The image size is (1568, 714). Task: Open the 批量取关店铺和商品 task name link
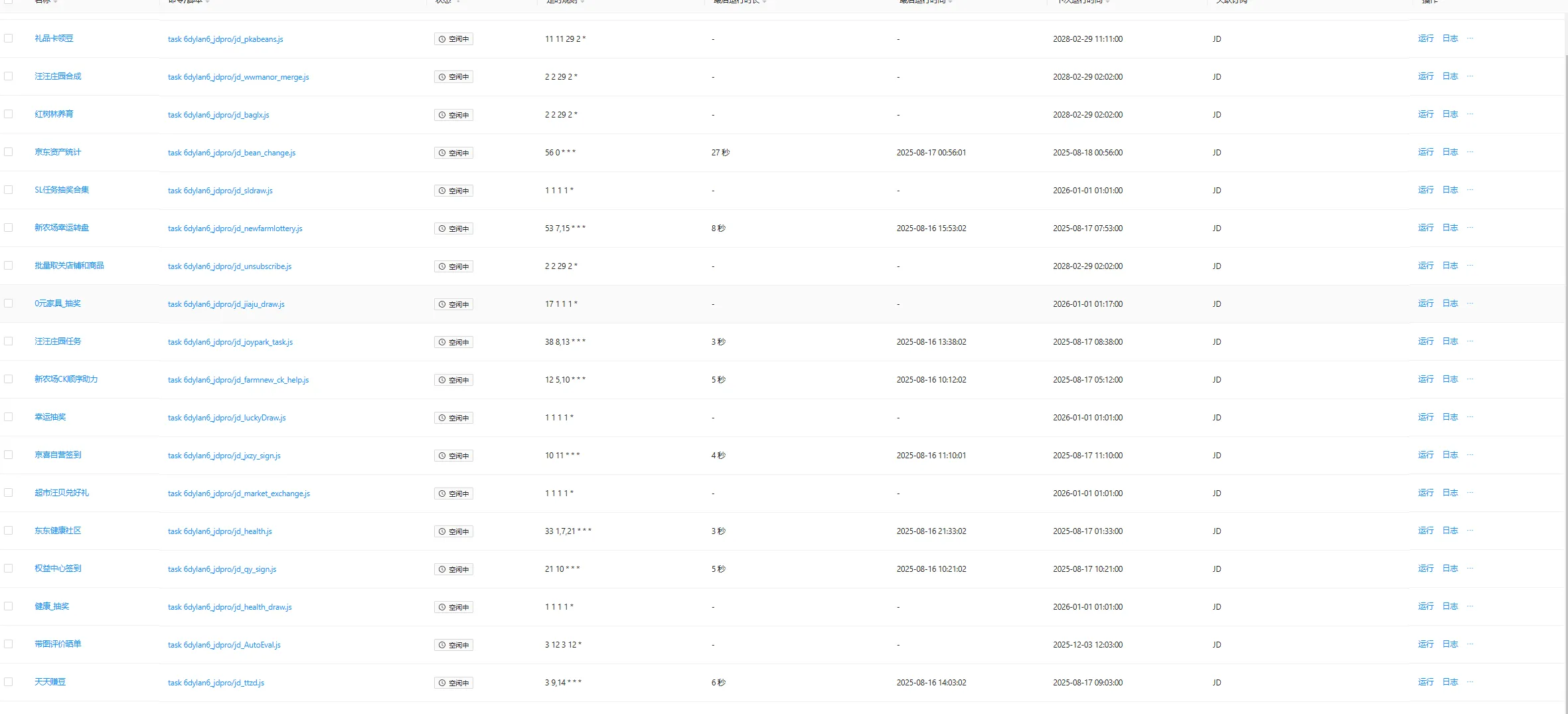point(69,266)
